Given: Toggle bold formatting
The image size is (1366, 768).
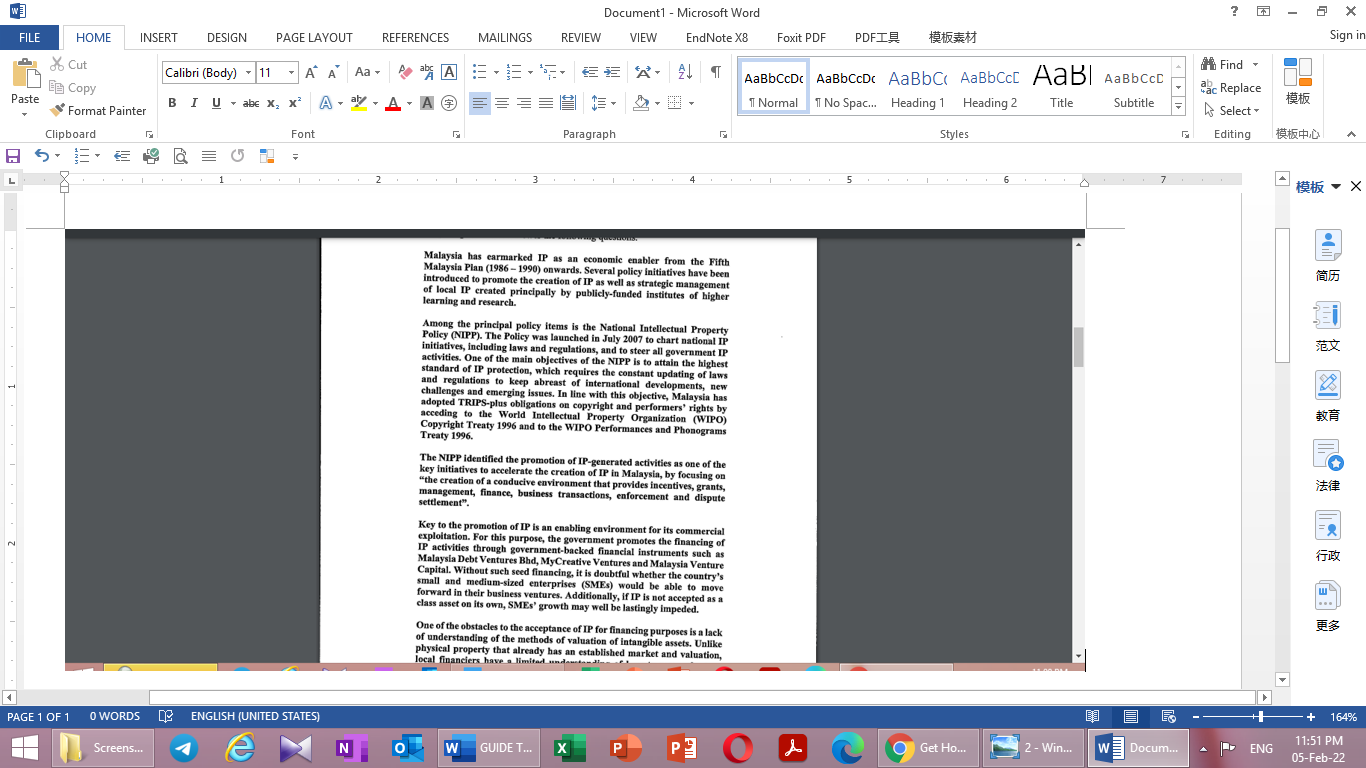Looking at the screenshot, I should 172,103.
